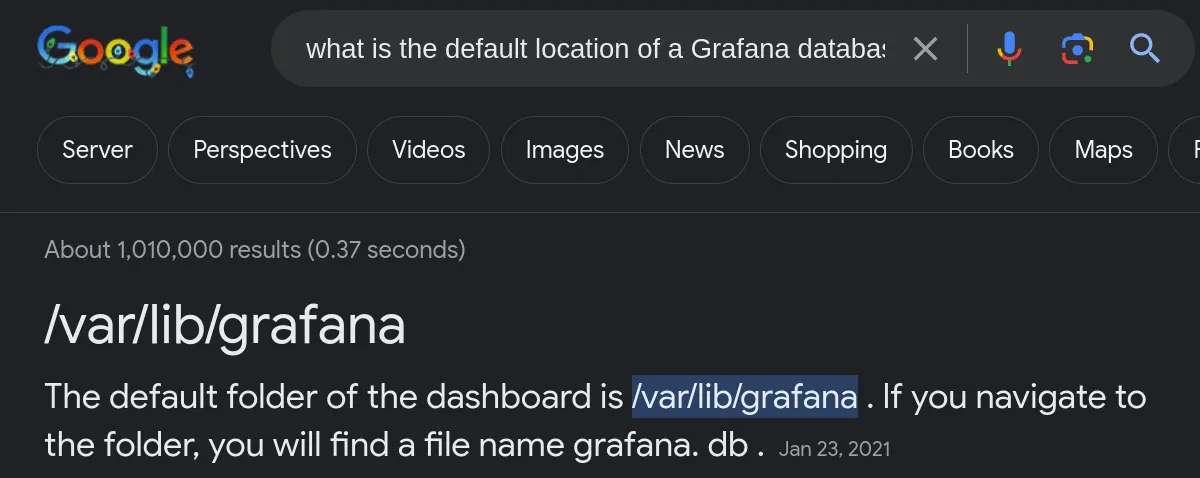Select the Server filter chip
The width and height of the screenshot is (1200, 478).
pos(97,150)
